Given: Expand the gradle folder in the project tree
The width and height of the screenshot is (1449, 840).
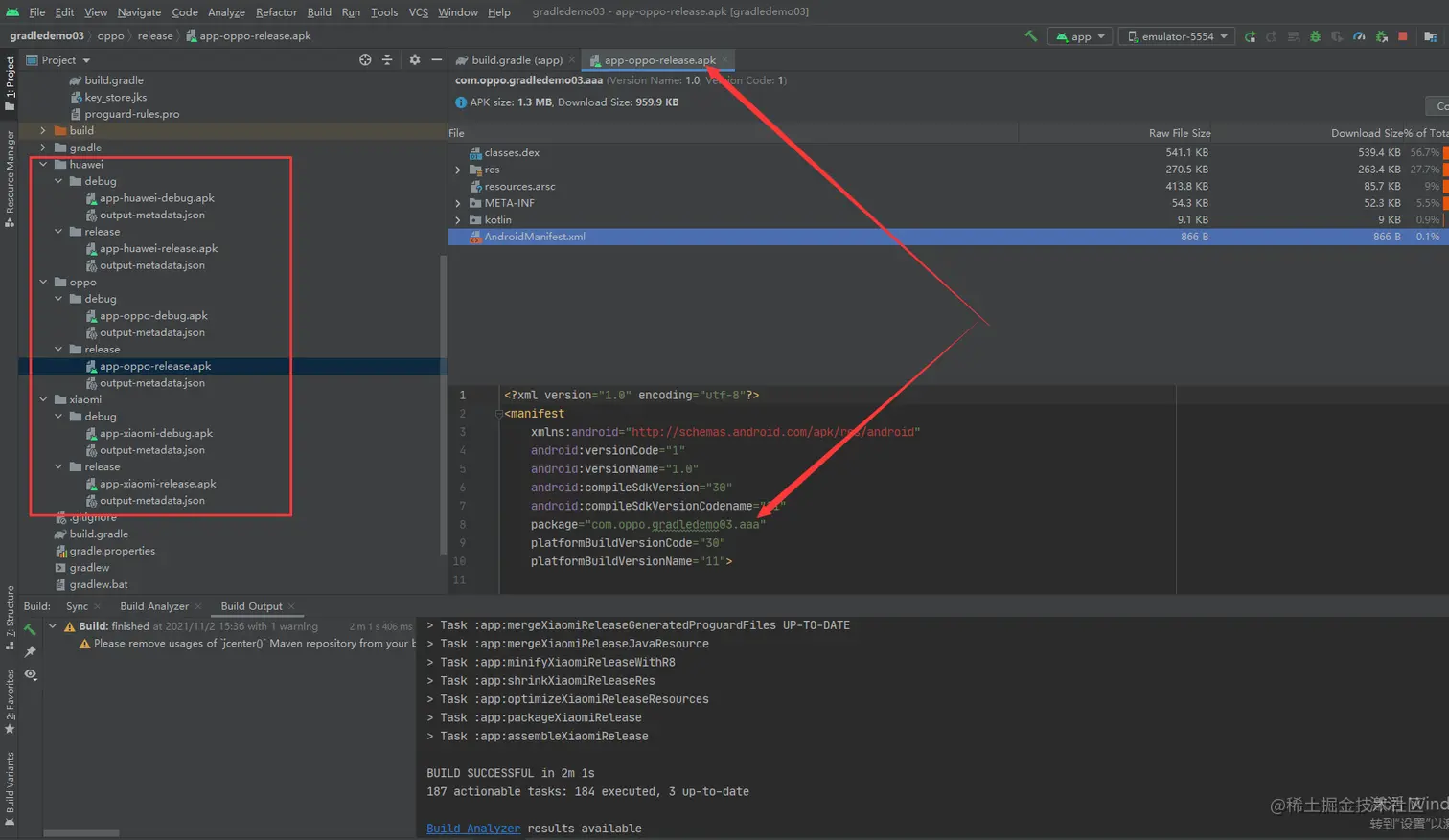Looking at the screenshot, I should tap(43, 148).
